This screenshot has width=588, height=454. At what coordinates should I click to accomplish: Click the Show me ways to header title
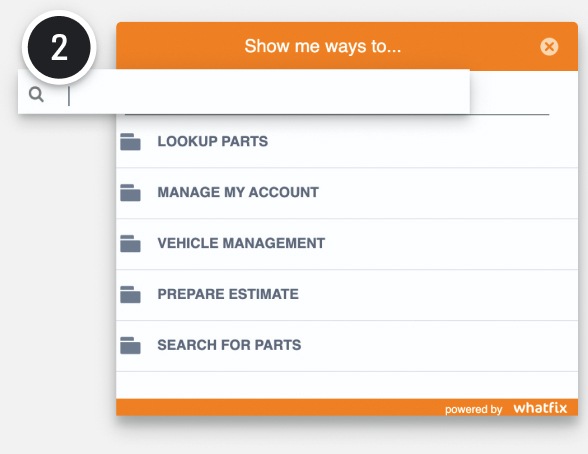(323, 46)
